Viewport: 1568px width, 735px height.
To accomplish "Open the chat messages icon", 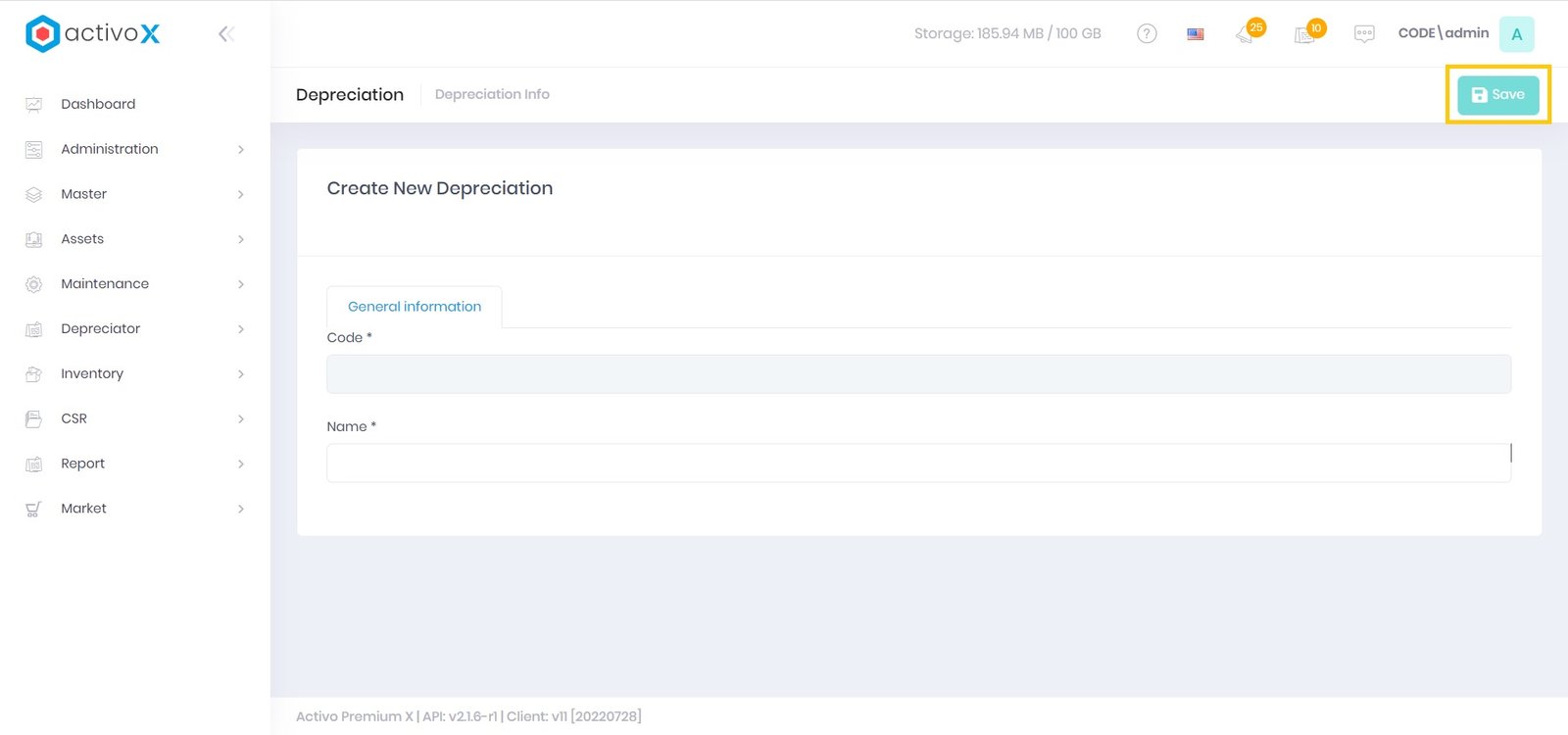I will point(1364,34).
